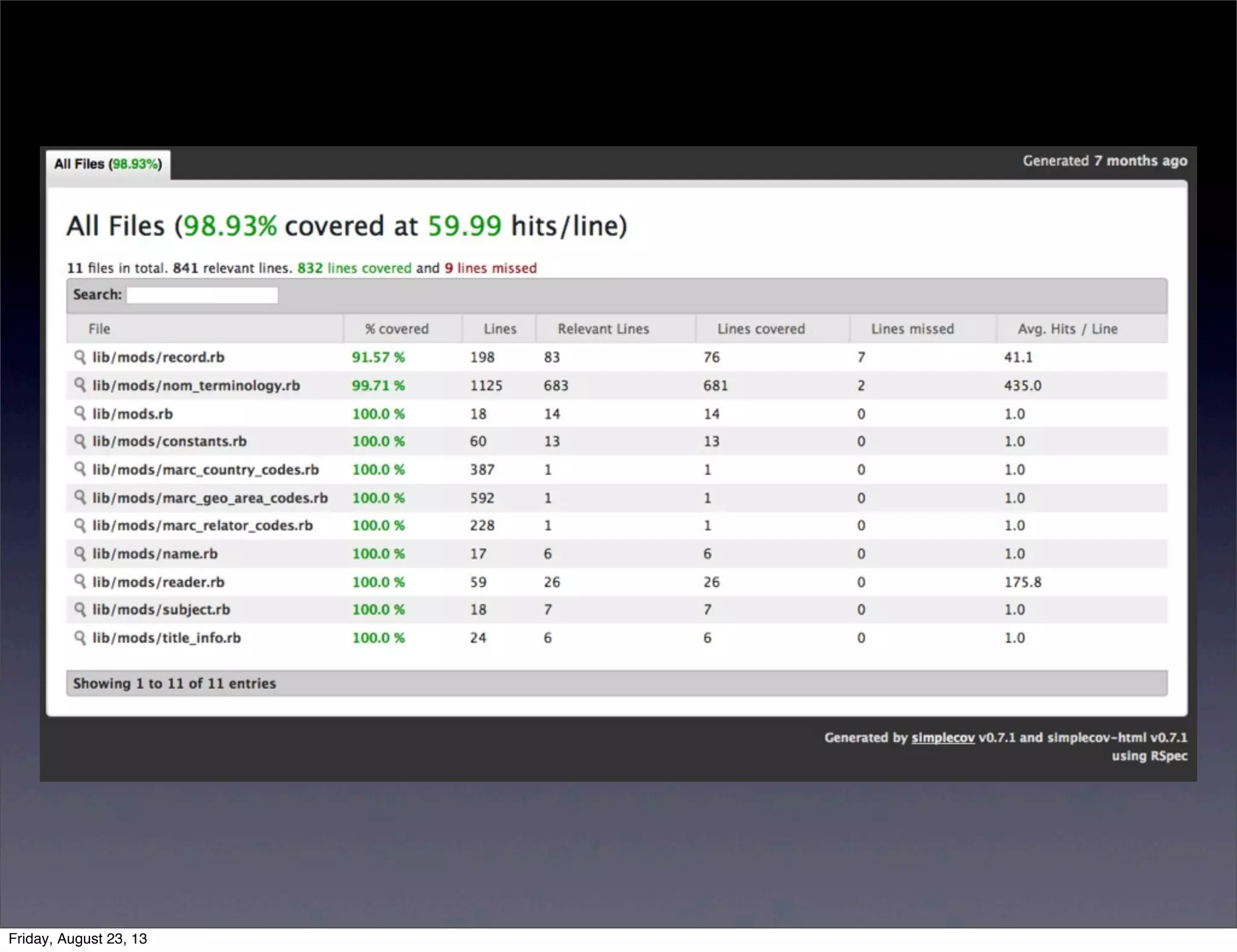Viewport: 1237px width, 952px height.
Task: Sort by Relevant Lines column header
Action: (x=603, y=329)
